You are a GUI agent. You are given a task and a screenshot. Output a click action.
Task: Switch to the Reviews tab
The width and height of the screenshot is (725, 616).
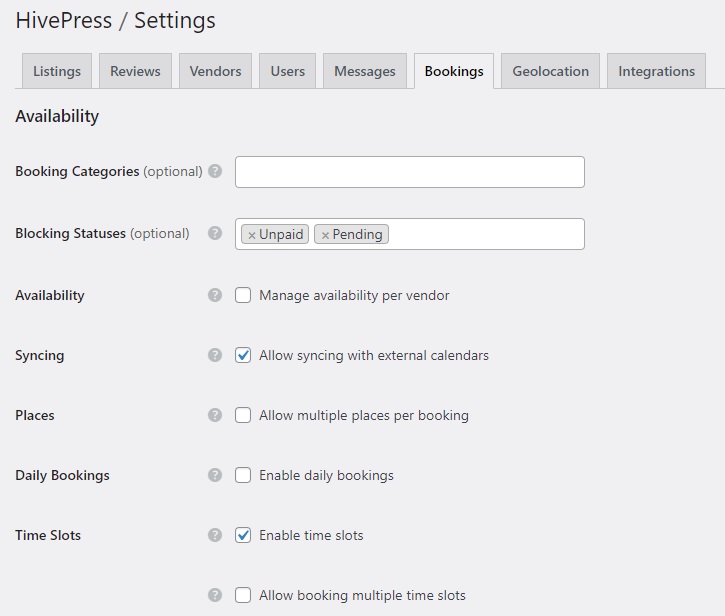point(135,71)
